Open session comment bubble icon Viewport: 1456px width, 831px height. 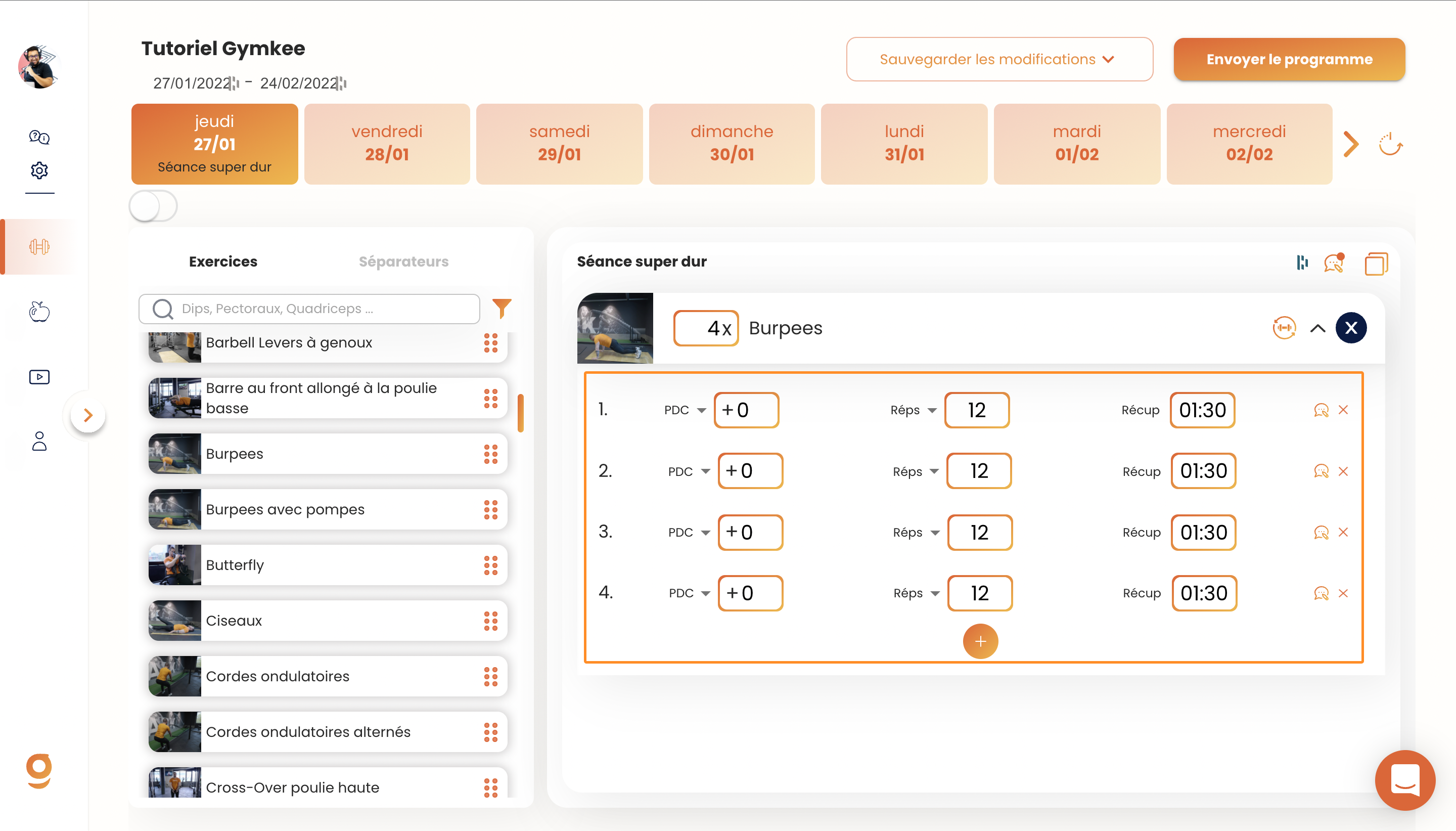pyautogui.click(x=1334, y=263)
